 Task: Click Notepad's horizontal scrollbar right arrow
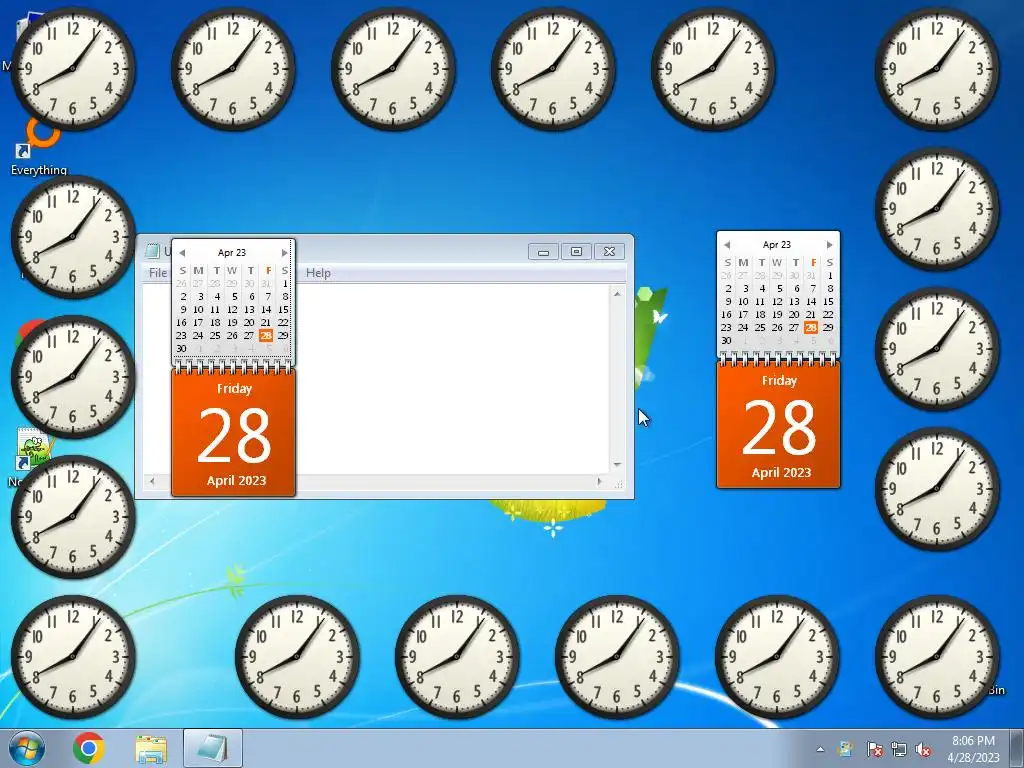(x=600, y=482)
